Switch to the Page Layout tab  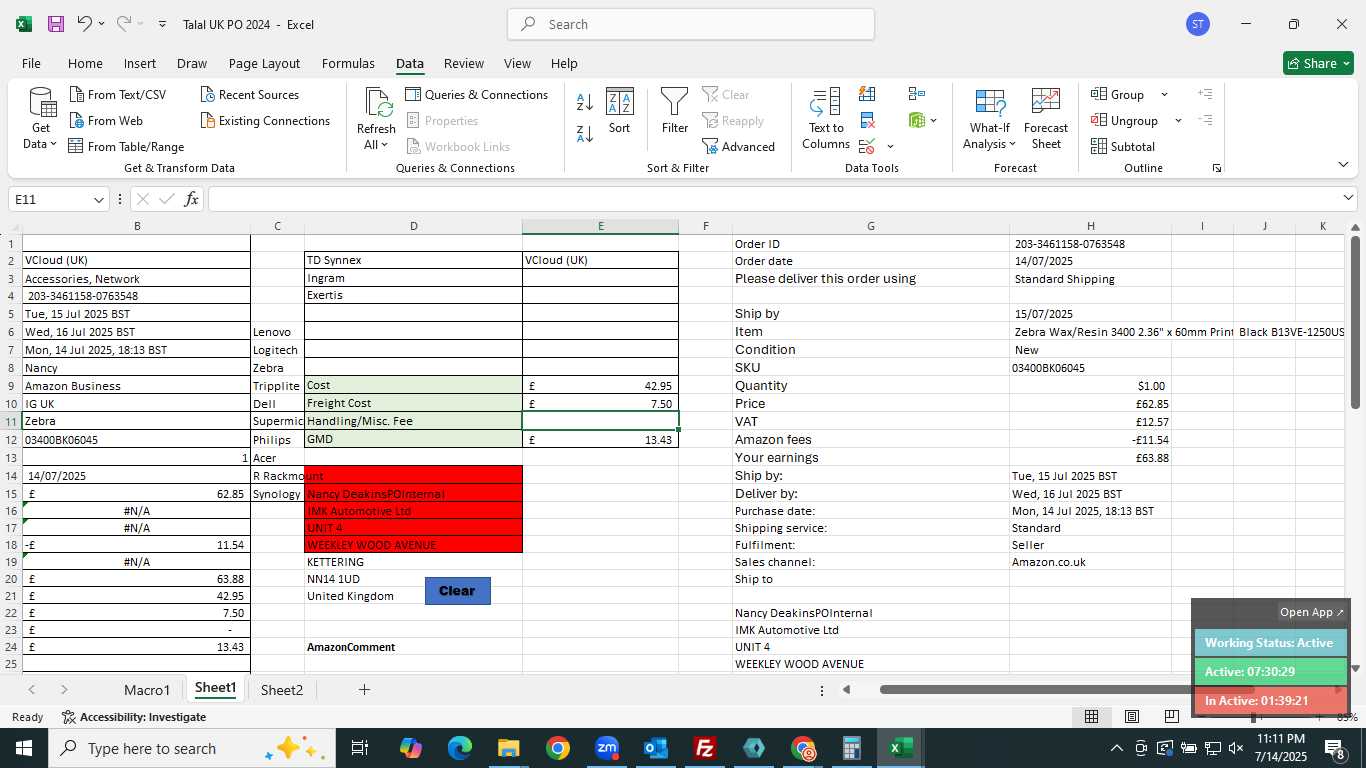click(x=264, y=63)
